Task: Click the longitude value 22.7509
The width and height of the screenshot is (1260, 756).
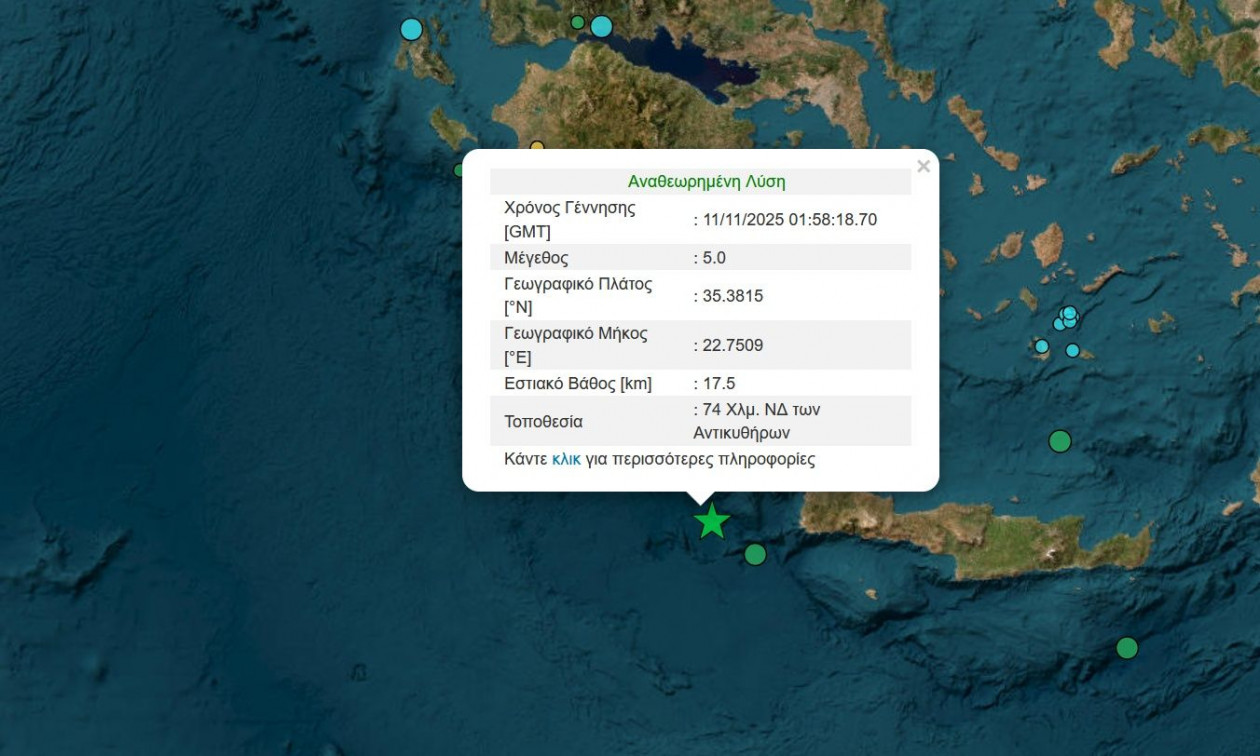Action: [x=732, y=346]
